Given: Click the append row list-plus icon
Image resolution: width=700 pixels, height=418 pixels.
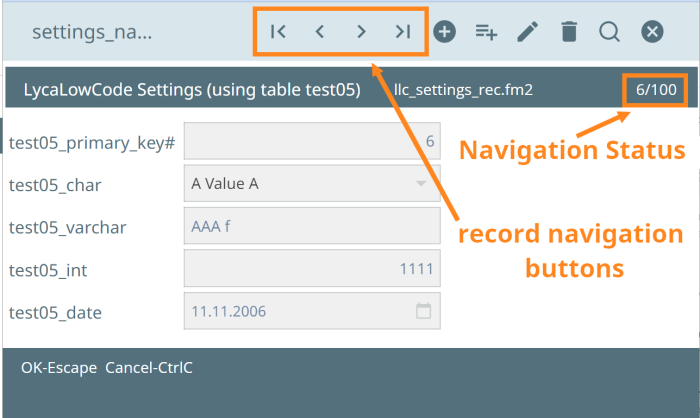Looking at the screenshot, I should tap(486, 32).
